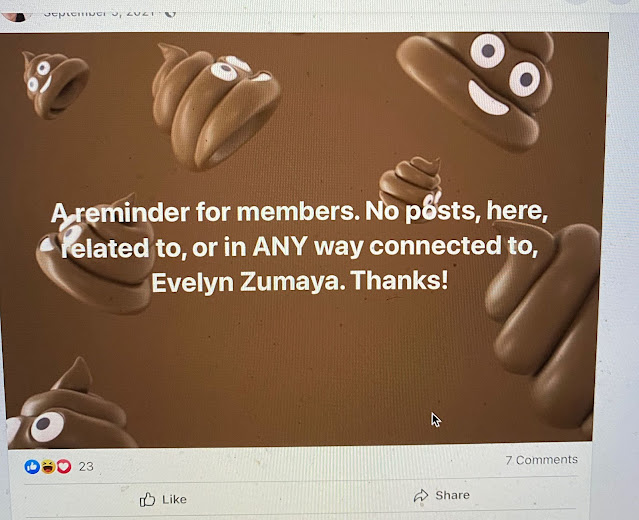Viewport: 639px width, 520px height.
Task: Click the Share button label
Action: (452, 495)
